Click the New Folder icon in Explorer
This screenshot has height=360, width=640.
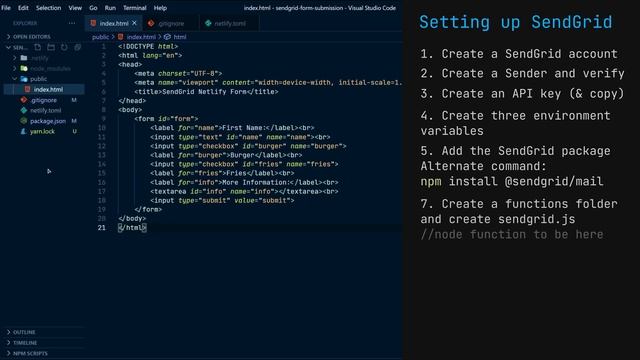[51, 47]
